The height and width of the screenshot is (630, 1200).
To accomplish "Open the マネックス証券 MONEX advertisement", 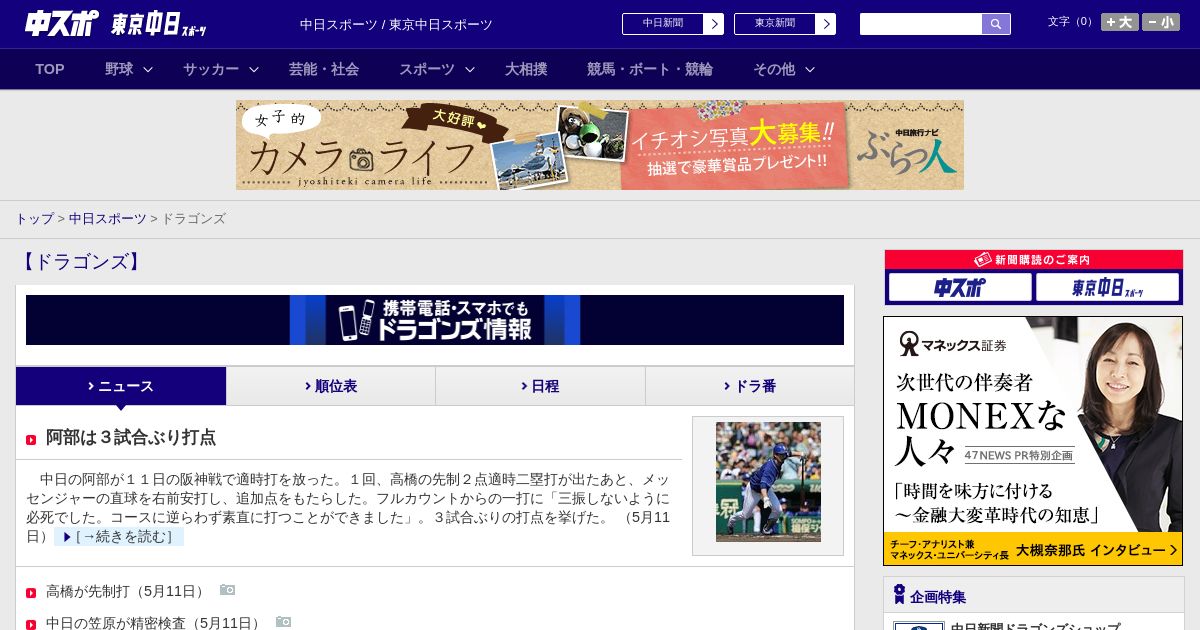I will click(x=1033, y=441).
